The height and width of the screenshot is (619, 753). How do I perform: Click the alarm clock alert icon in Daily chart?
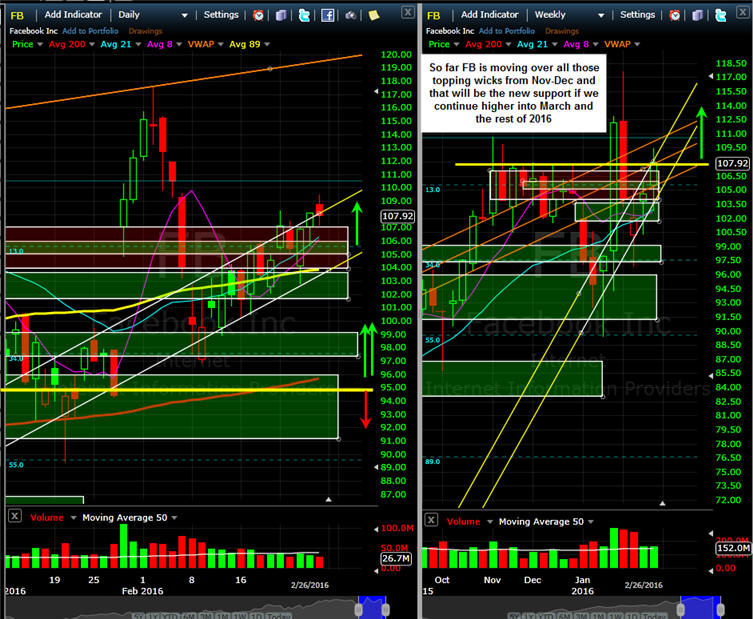tap(258, 15)
